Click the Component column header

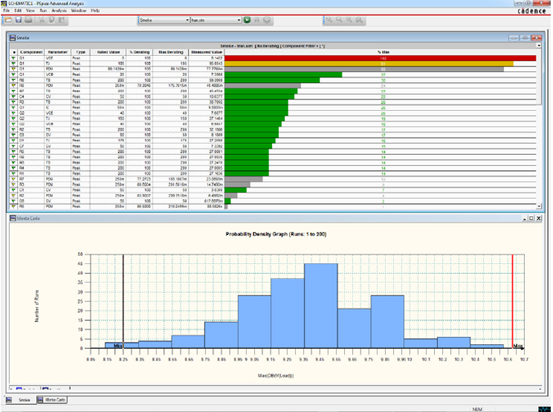click(31, 52)
